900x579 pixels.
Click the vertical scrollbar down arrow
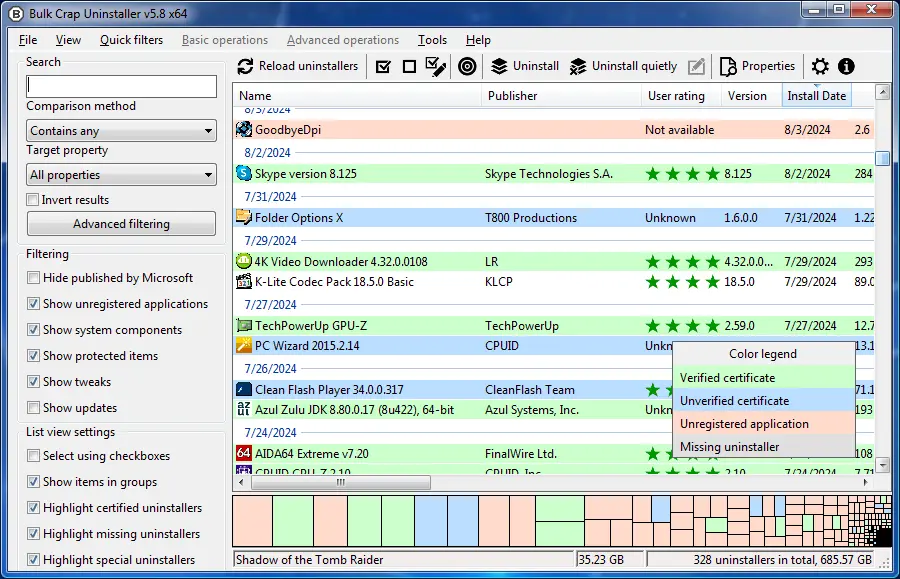click(x=882, y=465)
